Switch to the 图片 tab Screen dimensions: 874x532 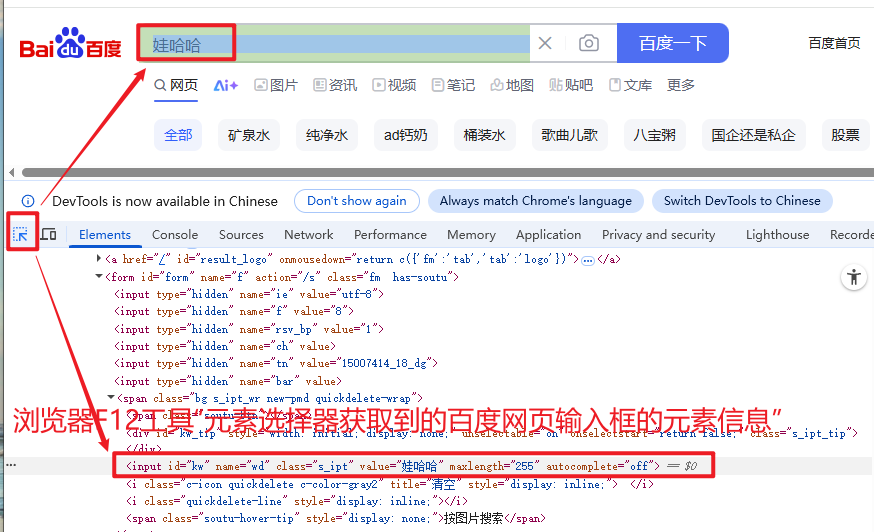point(276,85)
